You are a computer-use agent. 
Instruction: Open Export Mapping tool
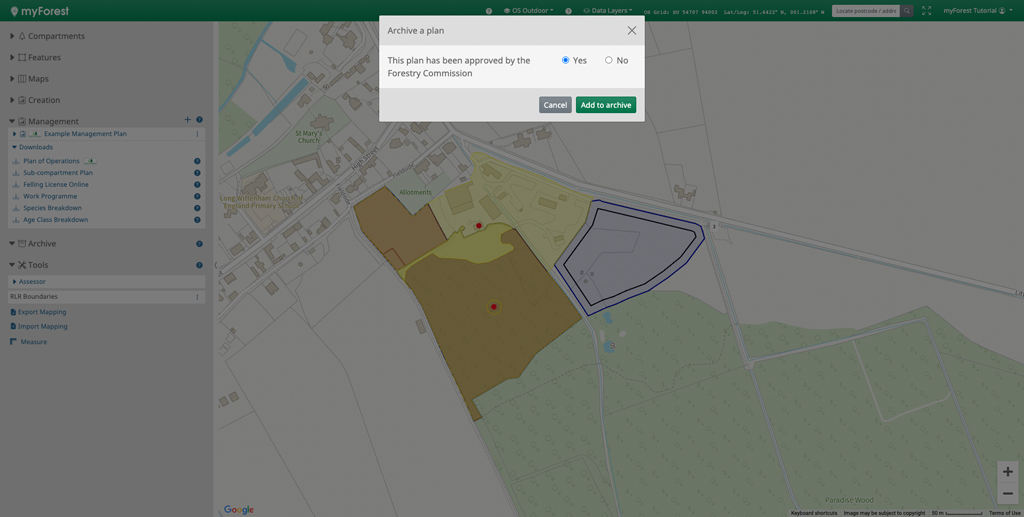point(42,312)
